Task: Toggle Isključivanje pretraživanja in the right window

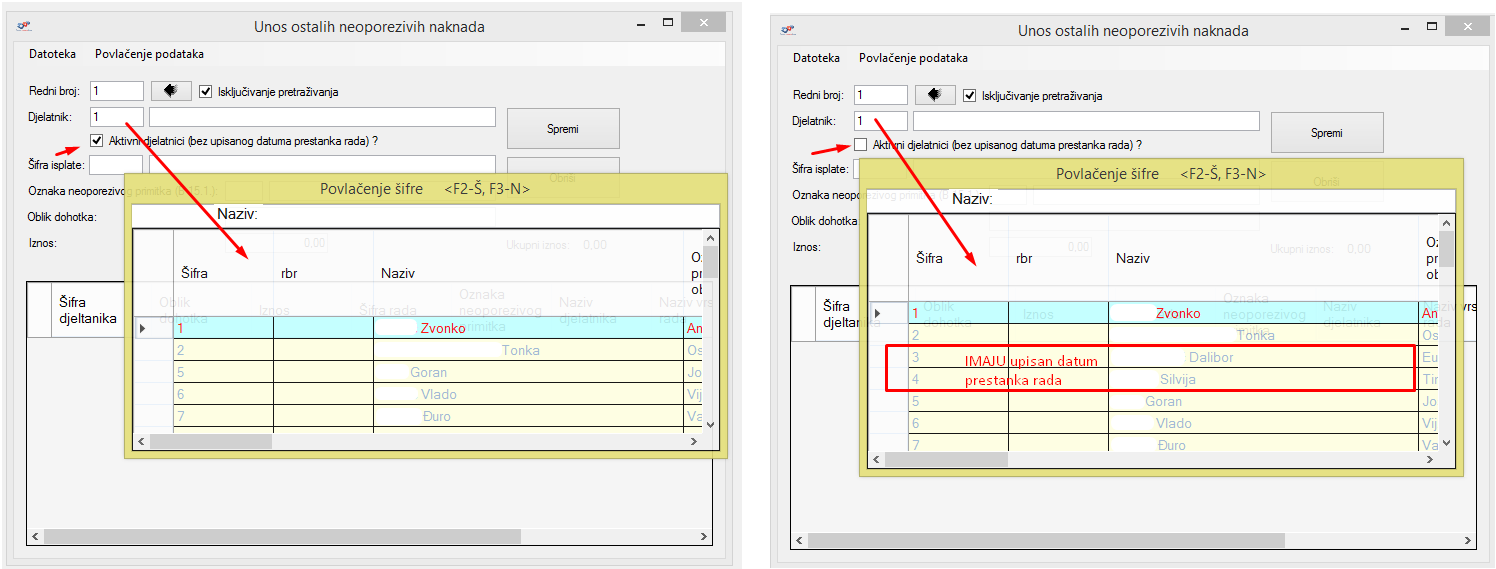Action: pyautogui.click(x=969, y=96)
